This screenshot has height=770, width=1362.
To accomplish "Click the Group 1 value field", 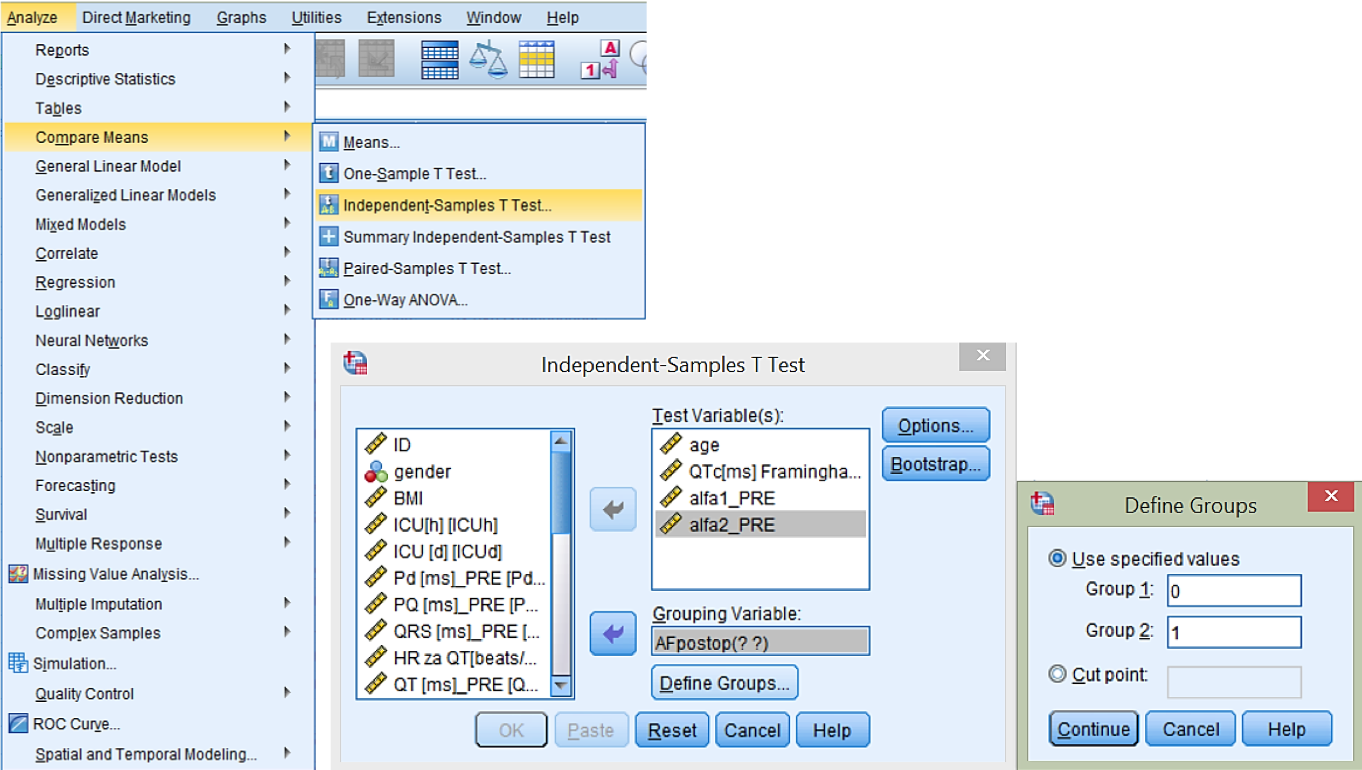I will point(1234,591).
